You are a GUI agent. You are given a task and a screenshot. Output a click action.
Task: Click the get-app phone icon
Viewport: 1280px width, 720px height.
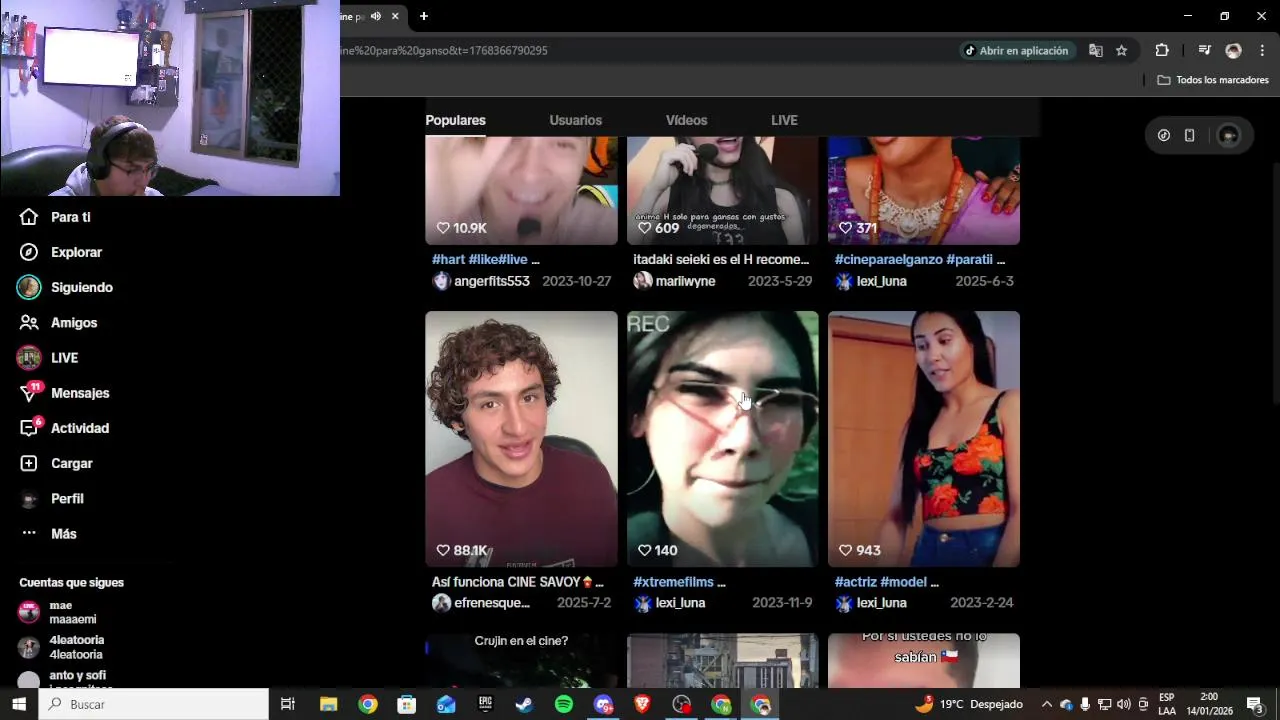1189,135
